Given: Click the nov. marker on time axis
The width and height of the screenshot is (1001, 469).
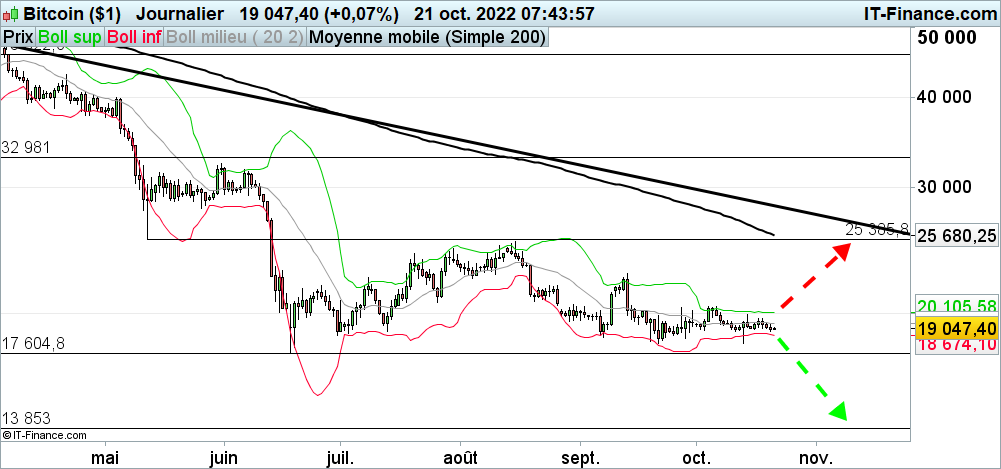Looking at the screenshot, I should (x=817, y=456).
